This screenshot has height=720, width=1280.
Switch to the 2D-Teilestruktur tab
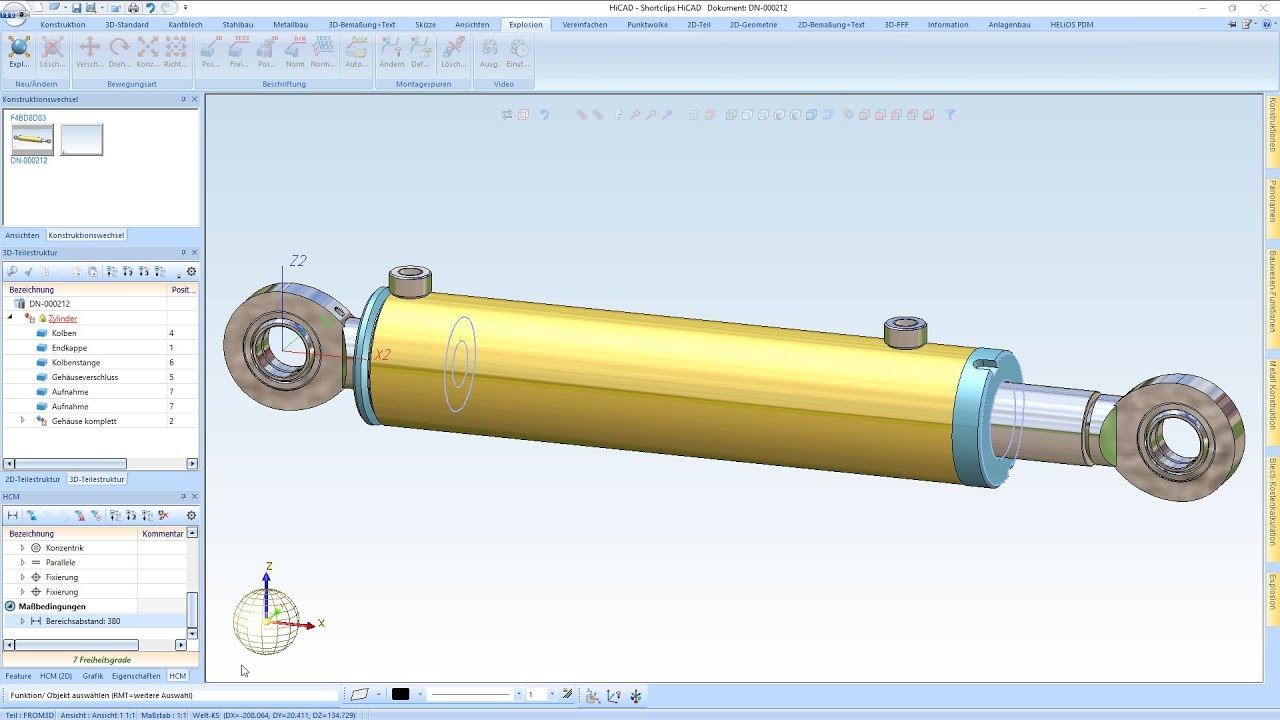[x=33, y=479]
